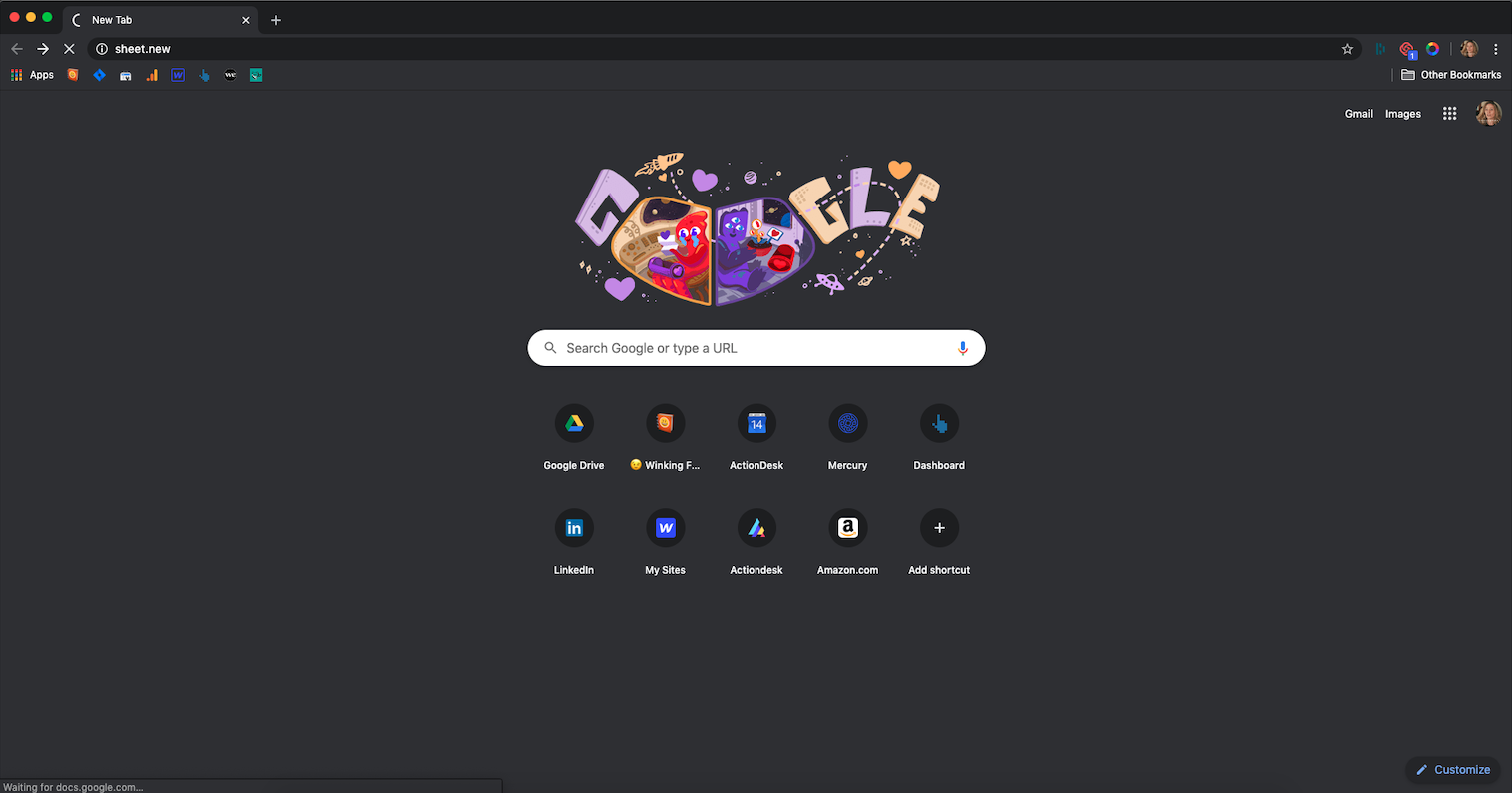Open the Amazon.com shortcut

point(848,541)
